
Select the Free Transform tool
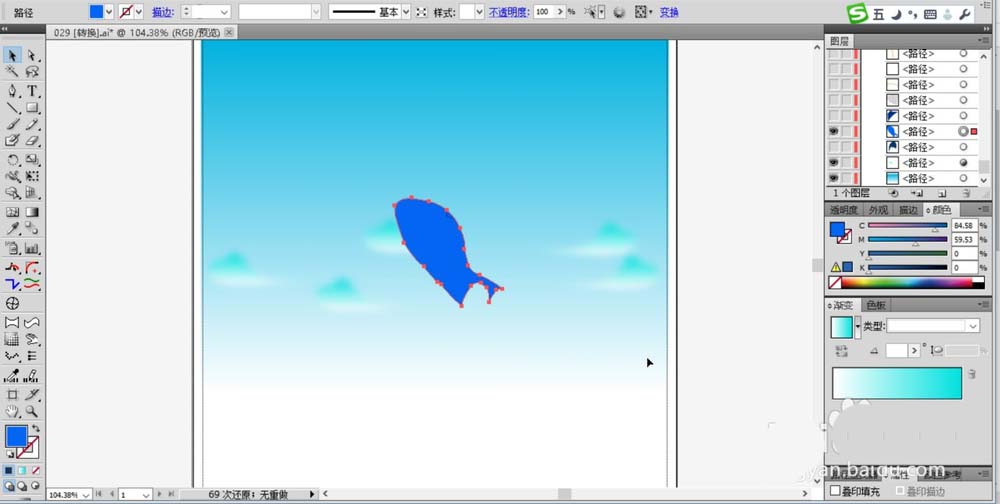(x=32, y=176)
